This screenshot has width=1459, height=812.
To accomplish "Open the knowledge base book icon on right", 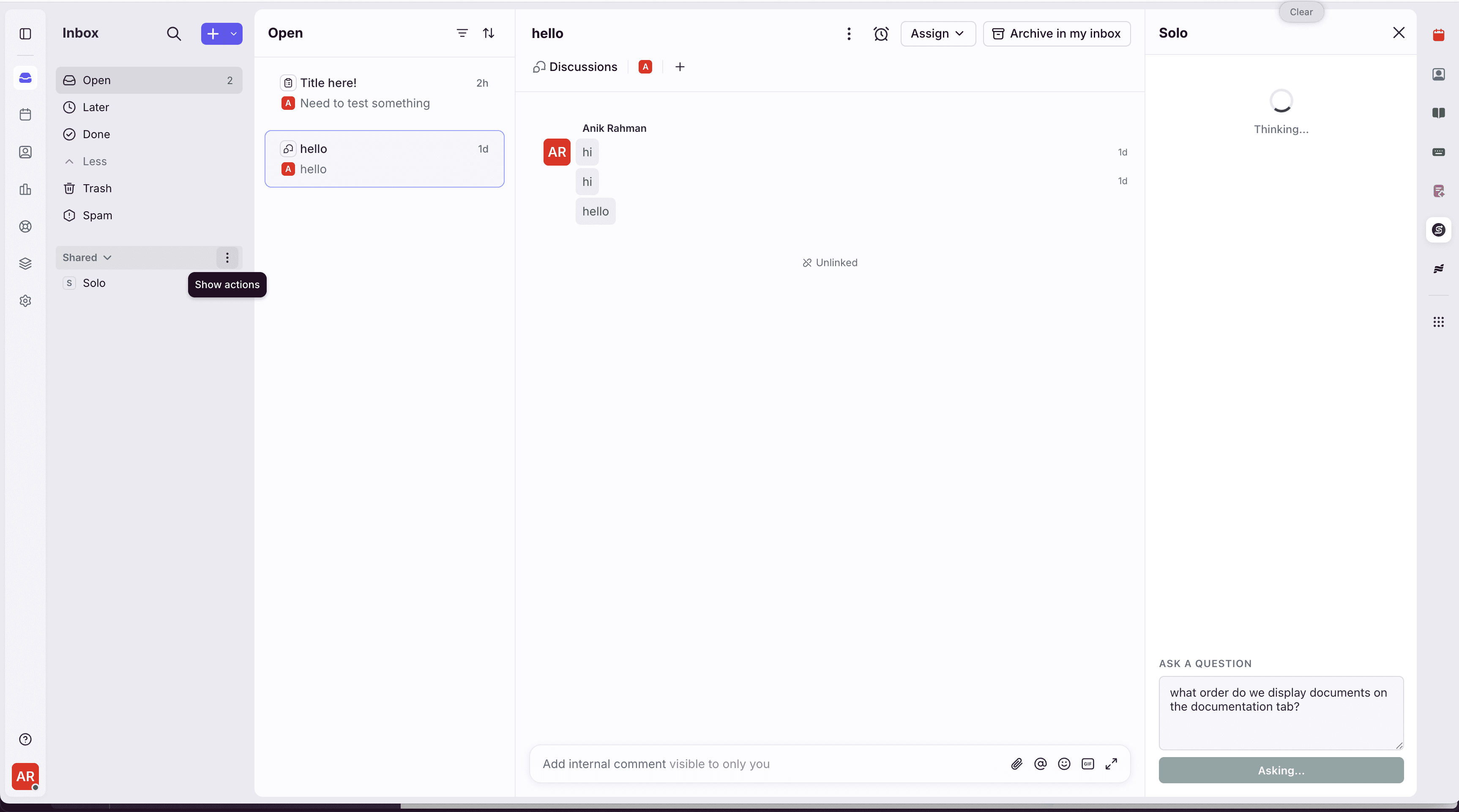I will click(x=1439, y=113).
